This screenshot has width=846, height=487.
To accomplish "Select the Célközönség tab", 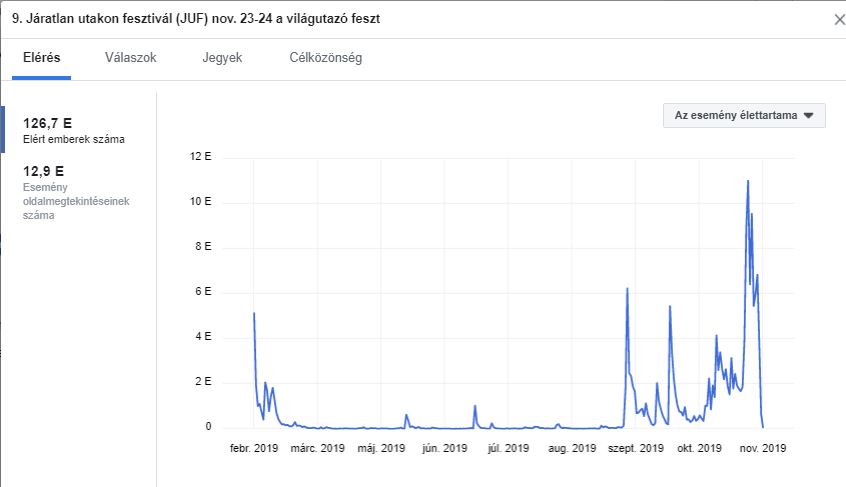I will (x=326, y=58).
